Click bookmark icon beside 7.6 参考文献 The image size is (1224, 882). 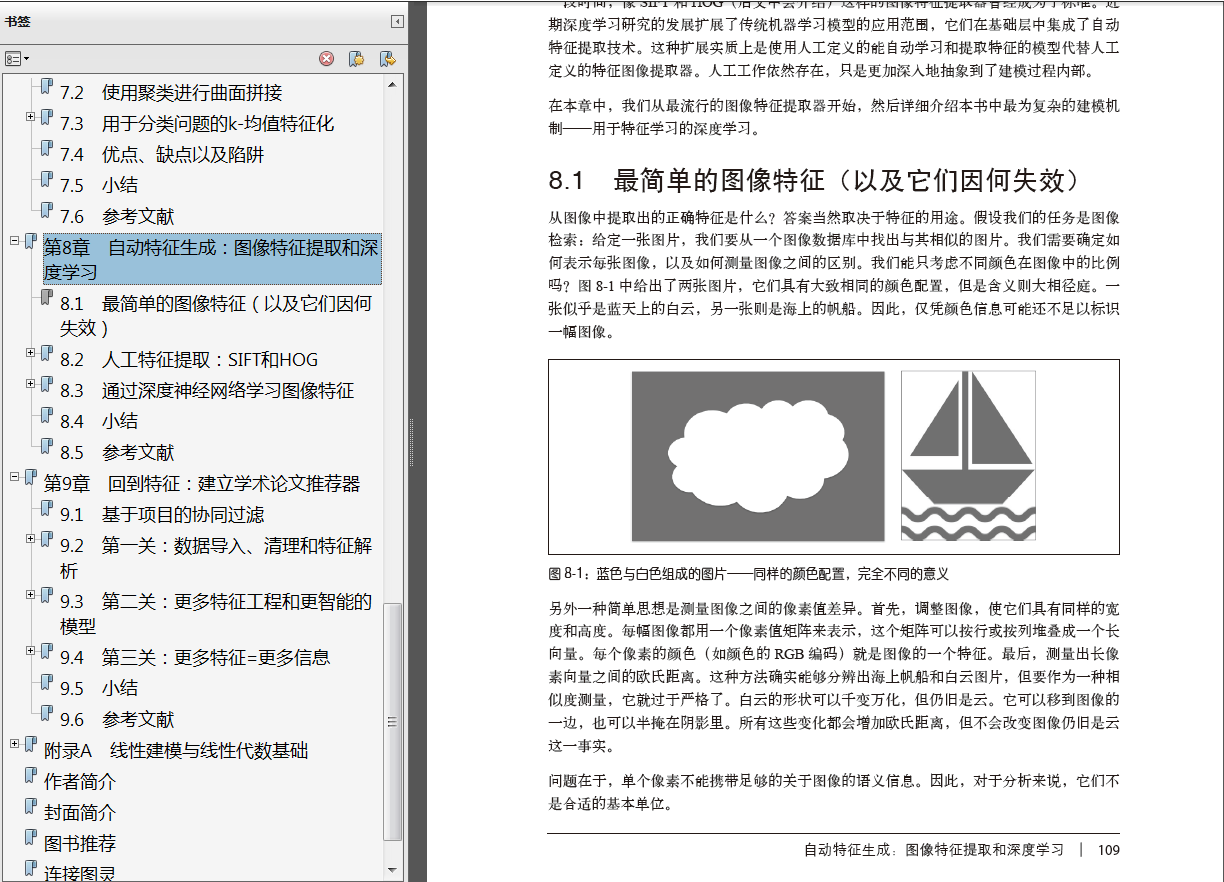(x=46, y=211)
